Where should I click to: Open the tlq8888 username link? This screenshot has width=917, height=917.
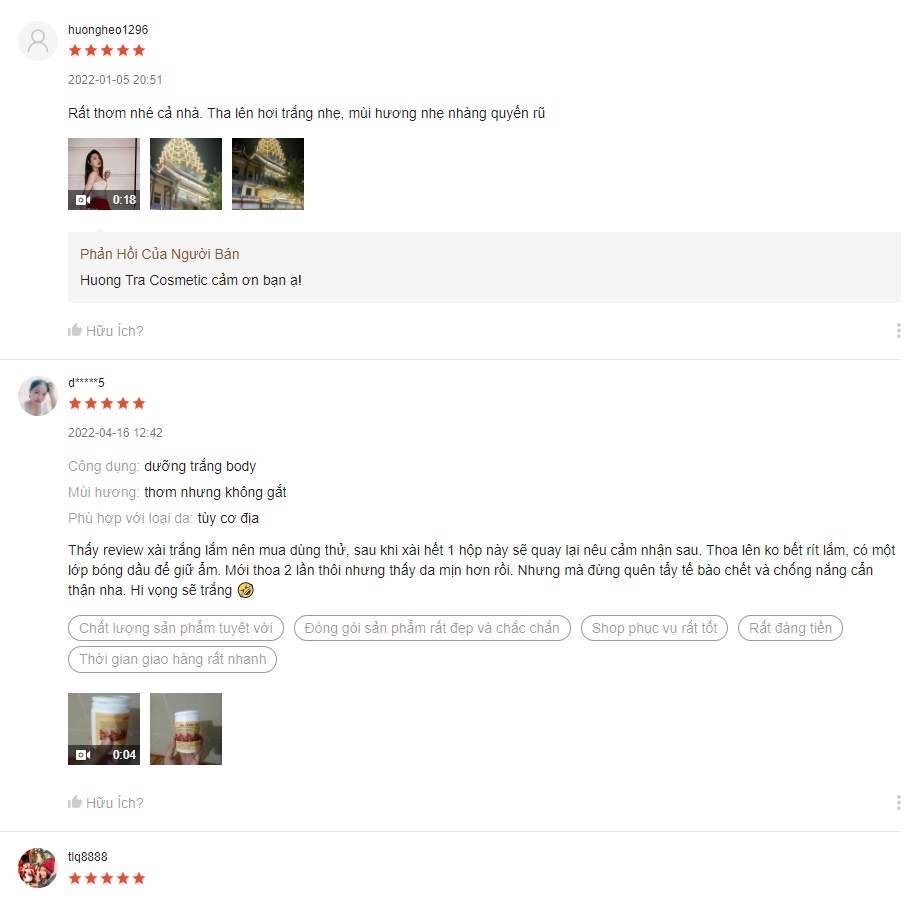pos(88,857)
